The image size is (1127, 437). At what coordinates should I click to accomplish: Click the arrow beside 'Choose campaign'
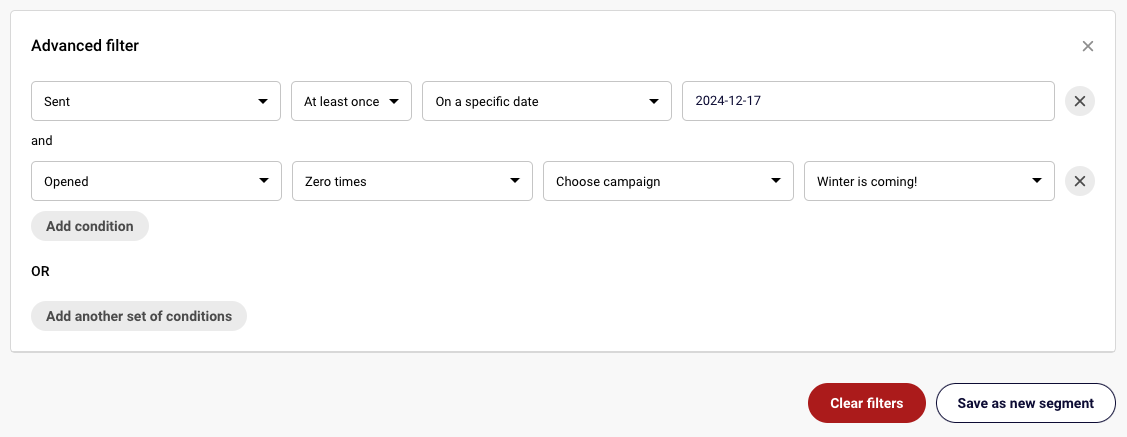click(x=775, y=181)
